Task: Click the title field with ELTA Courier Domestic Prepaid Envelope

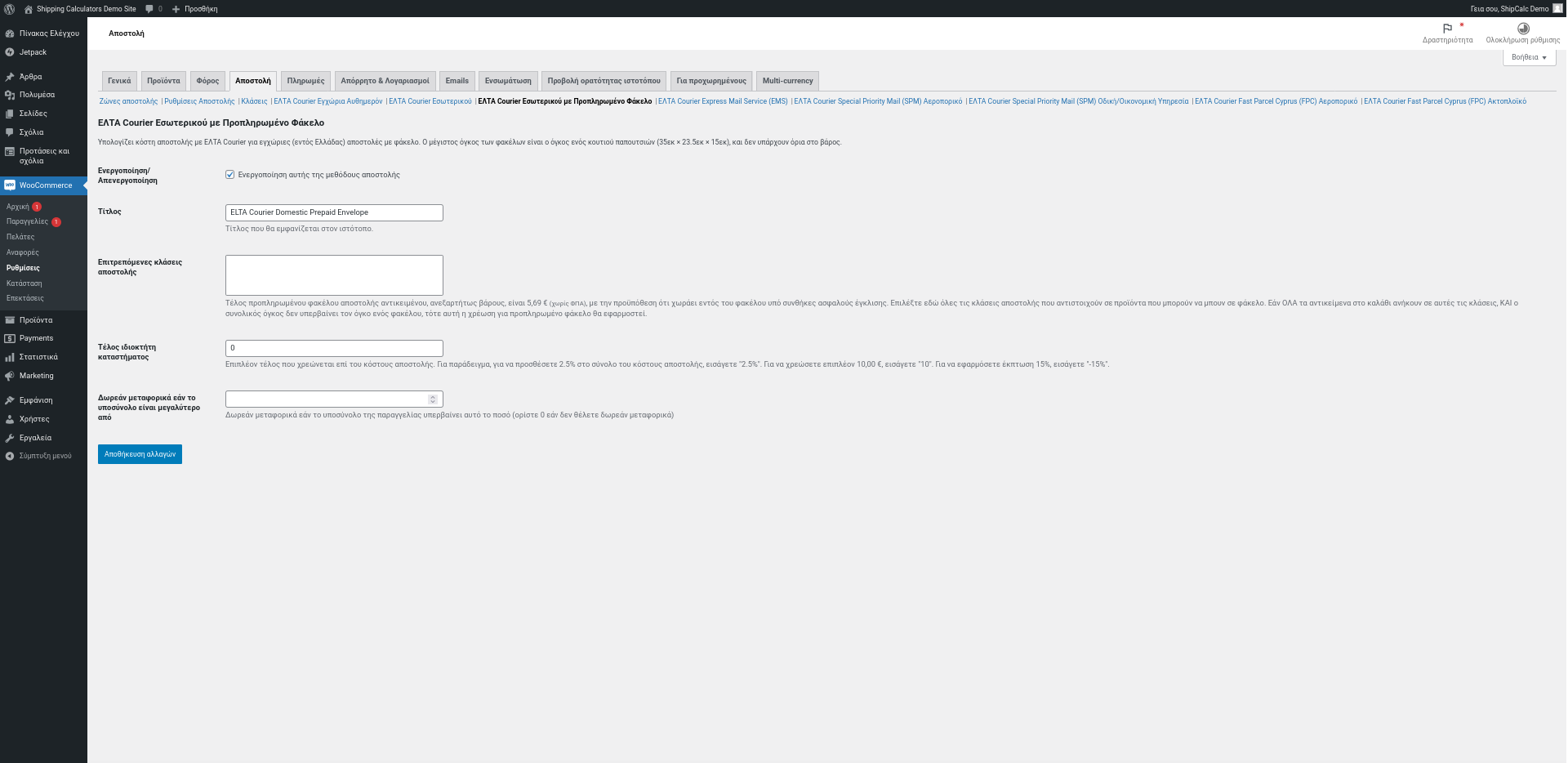Action: coord(334,212)
